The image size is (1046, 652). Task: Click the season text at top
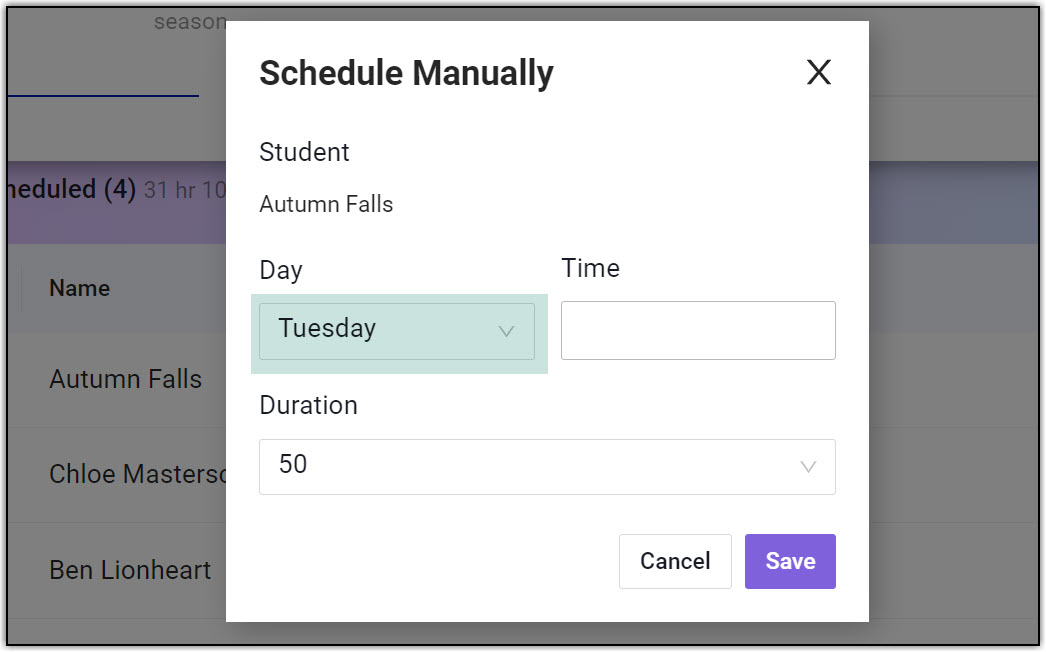coord(189,22)
